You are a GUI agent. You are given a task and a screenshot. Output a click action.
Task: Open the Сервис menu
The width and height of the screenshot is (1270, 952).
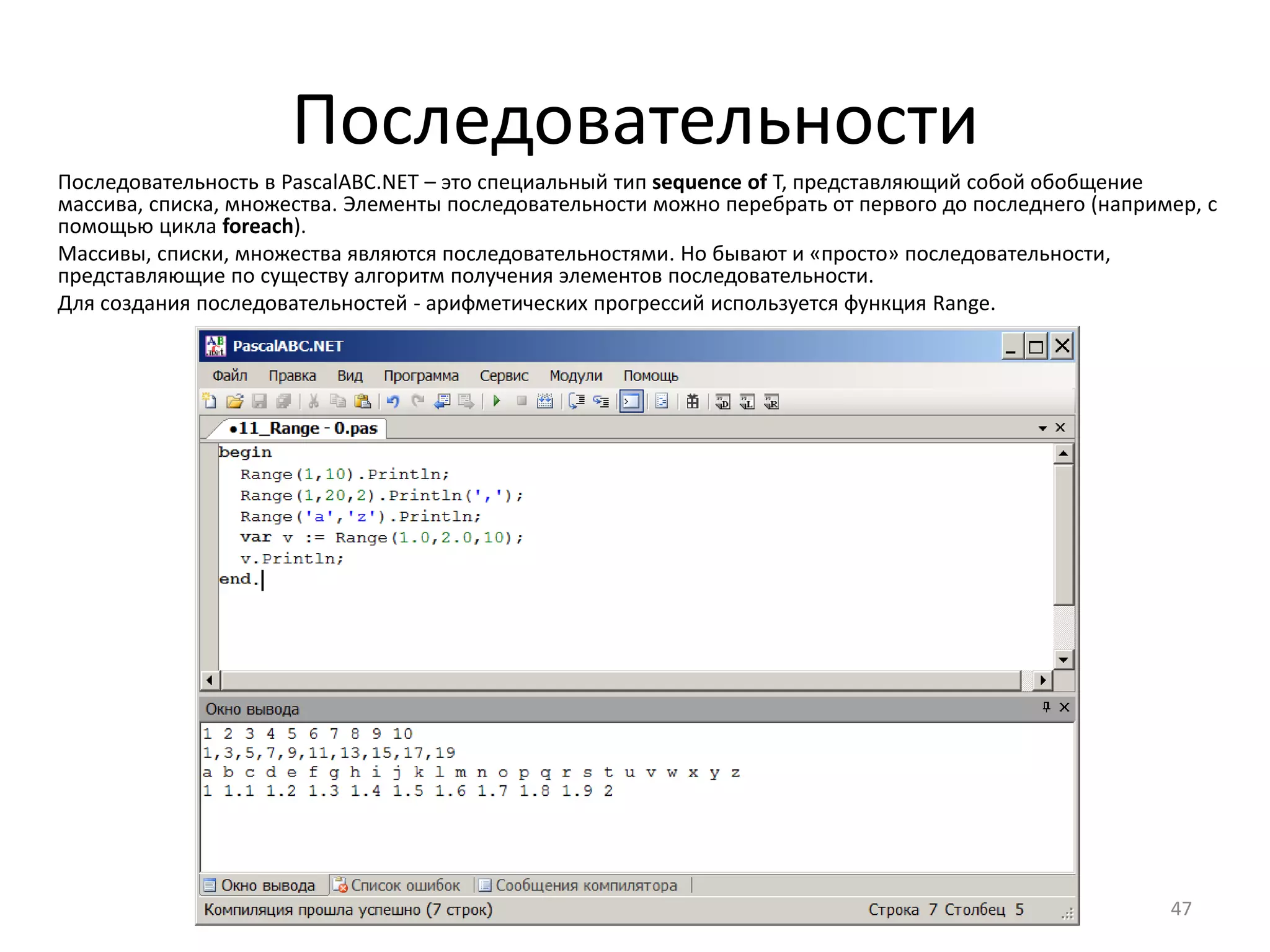(x=504, y=376)
